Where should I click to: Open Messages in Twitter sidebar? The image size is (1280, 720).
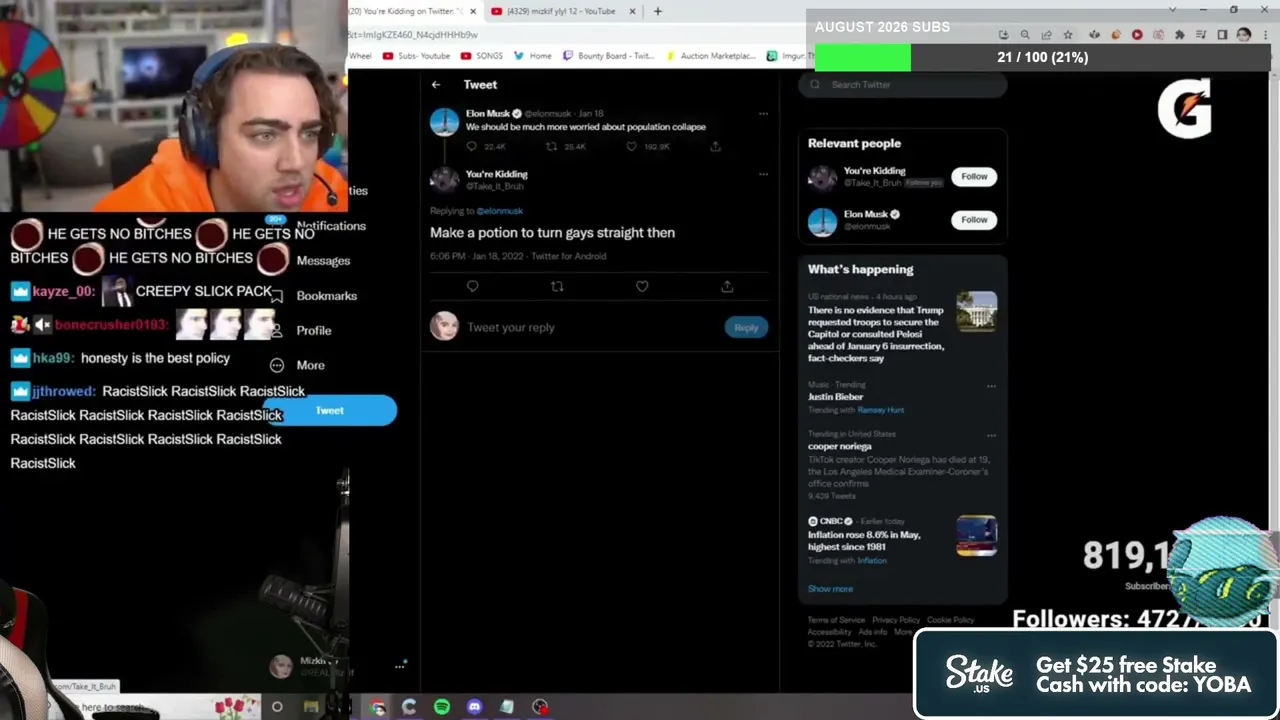coord(323,261)
